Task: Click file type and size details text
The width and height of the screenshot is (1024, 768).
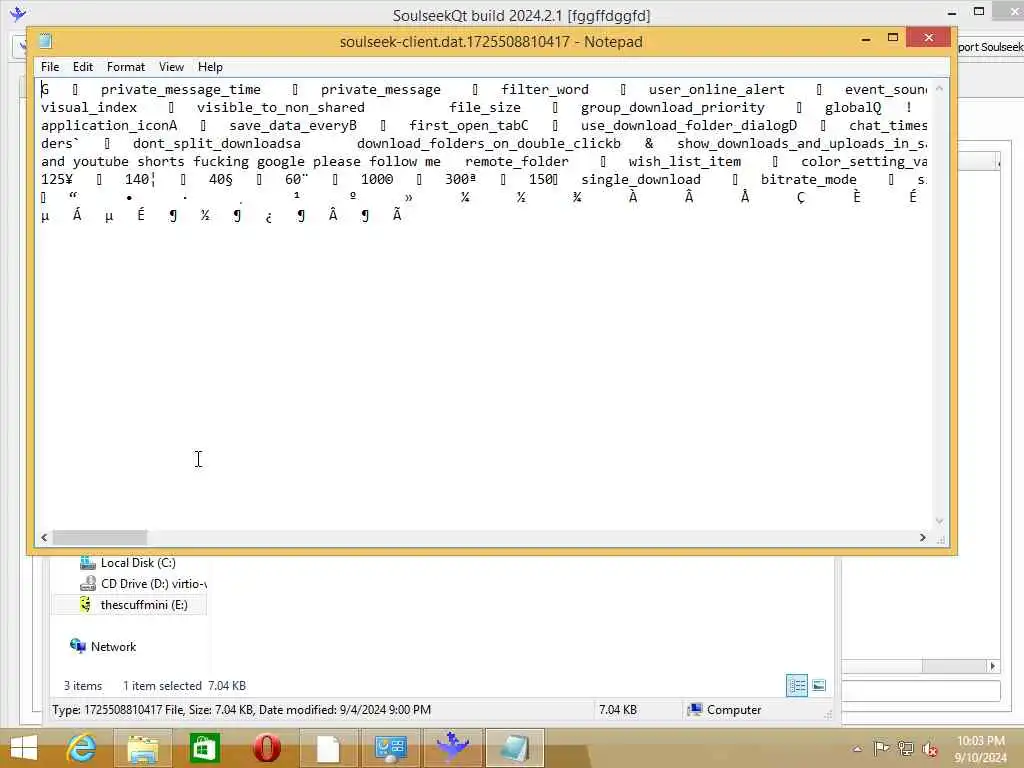Action: pos(241,709)
